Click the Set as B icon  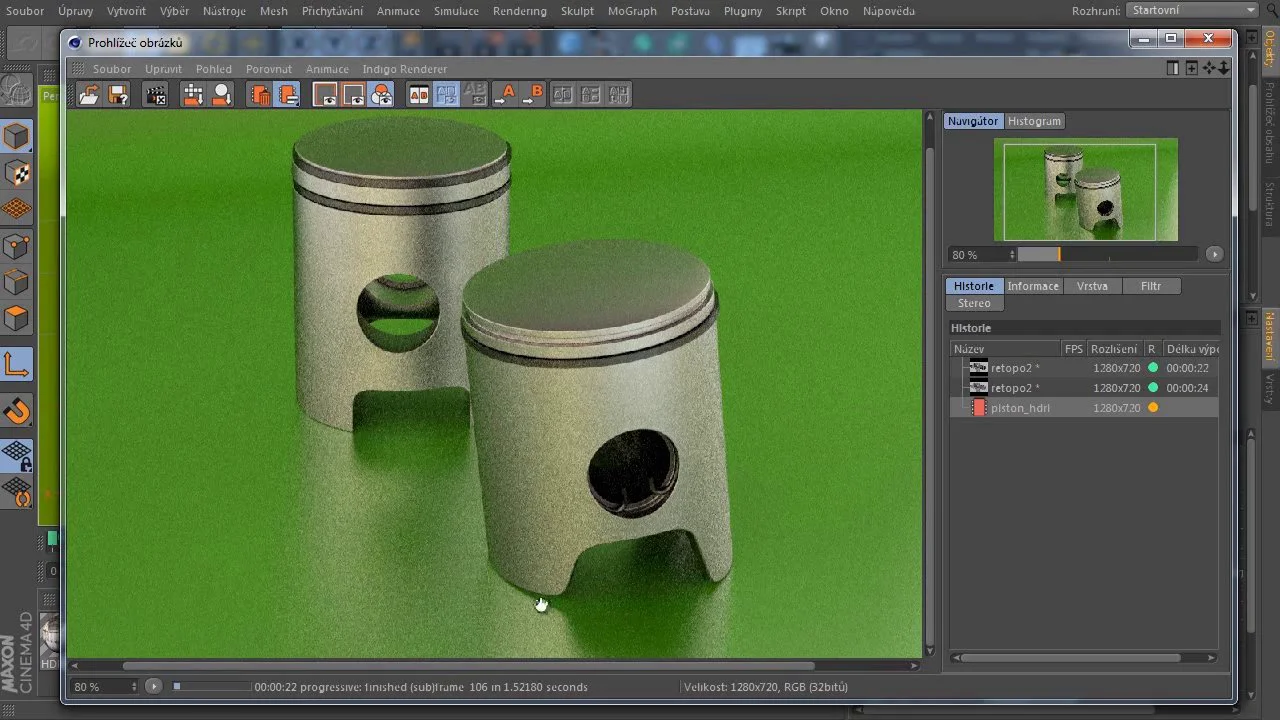532,95
